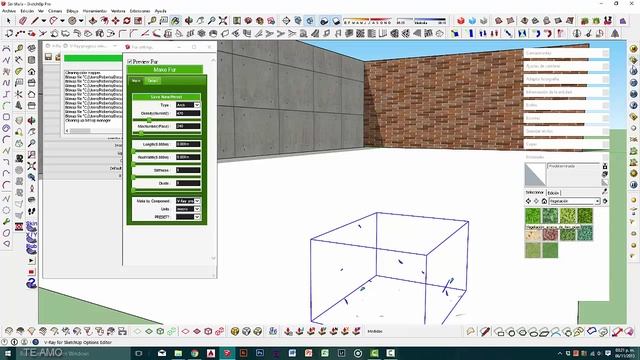Expand the Información de la entidad panel

(566, 92)
